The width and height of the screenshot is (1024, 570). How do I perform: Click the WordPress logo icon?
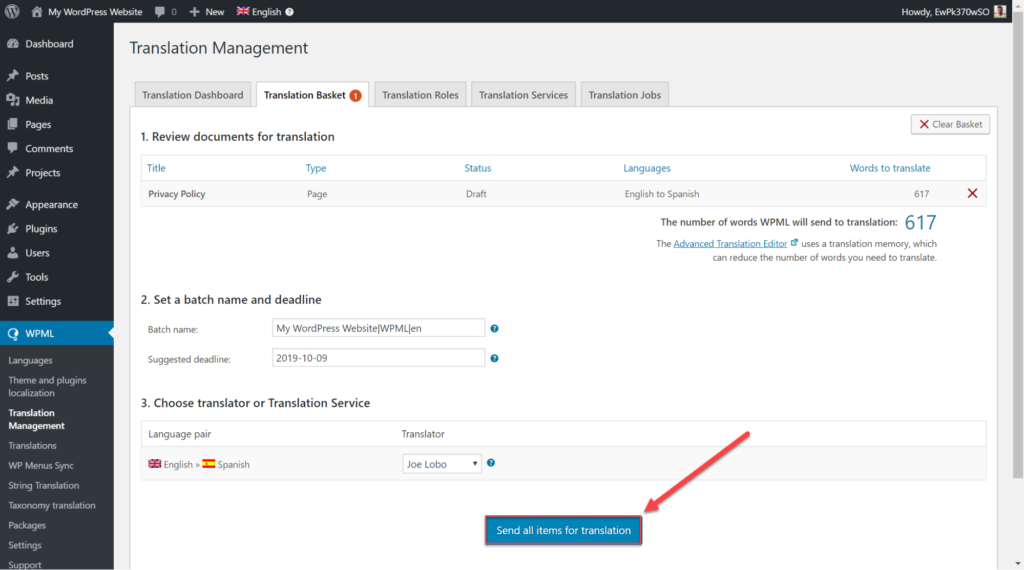[12, 11]
